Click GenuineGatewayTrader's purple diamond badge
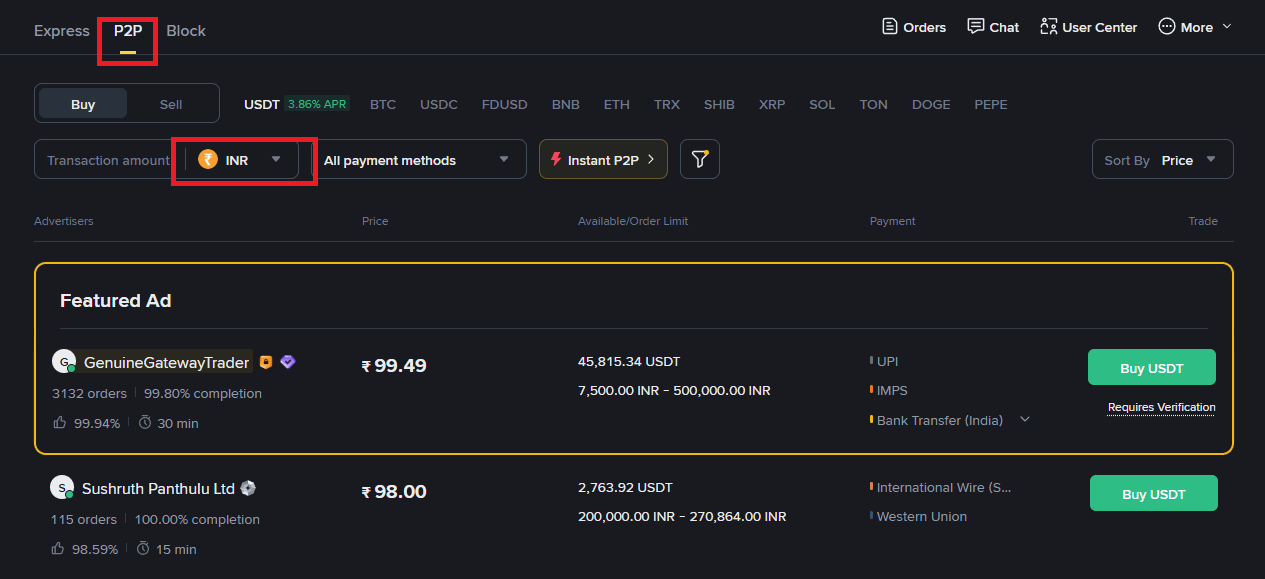Screen dimensions: 1265x579 click(x=288, y=362)
